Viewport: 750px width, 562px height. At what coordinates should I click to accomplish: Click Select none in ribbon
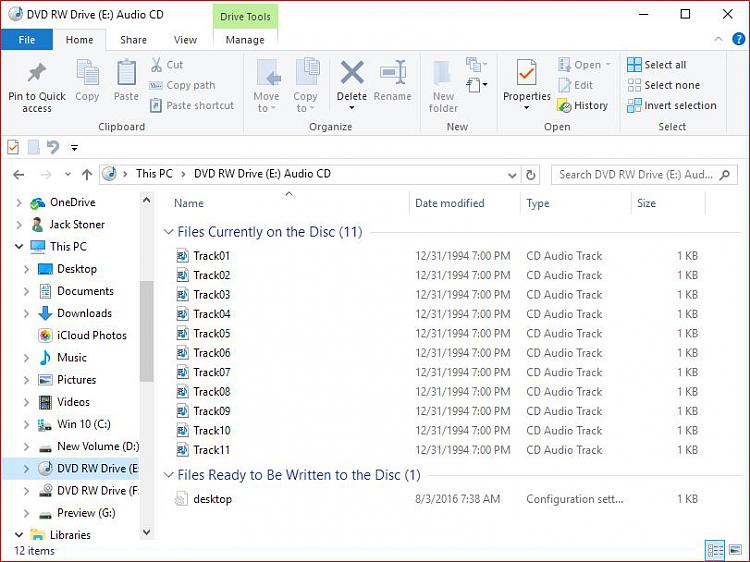coord(664,85)
